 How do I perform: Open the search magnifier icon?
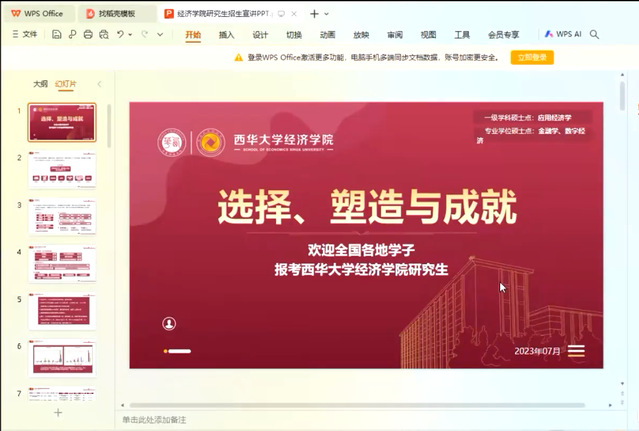[x=595, y=34]
